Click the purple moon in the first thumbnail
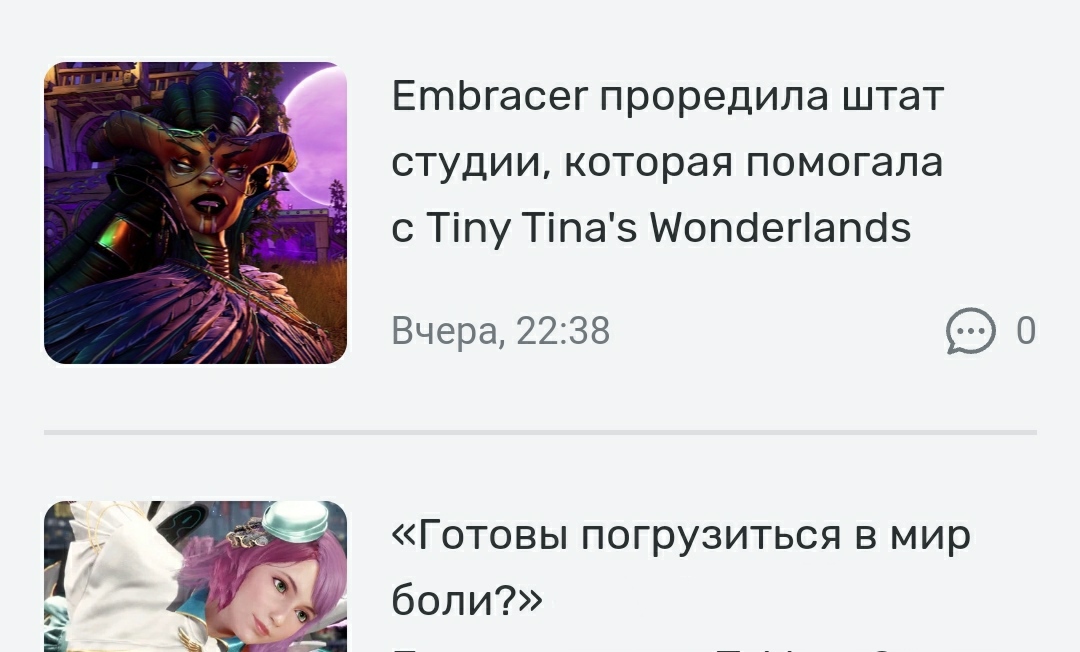 pyautogui.click(x=317, y=138)
